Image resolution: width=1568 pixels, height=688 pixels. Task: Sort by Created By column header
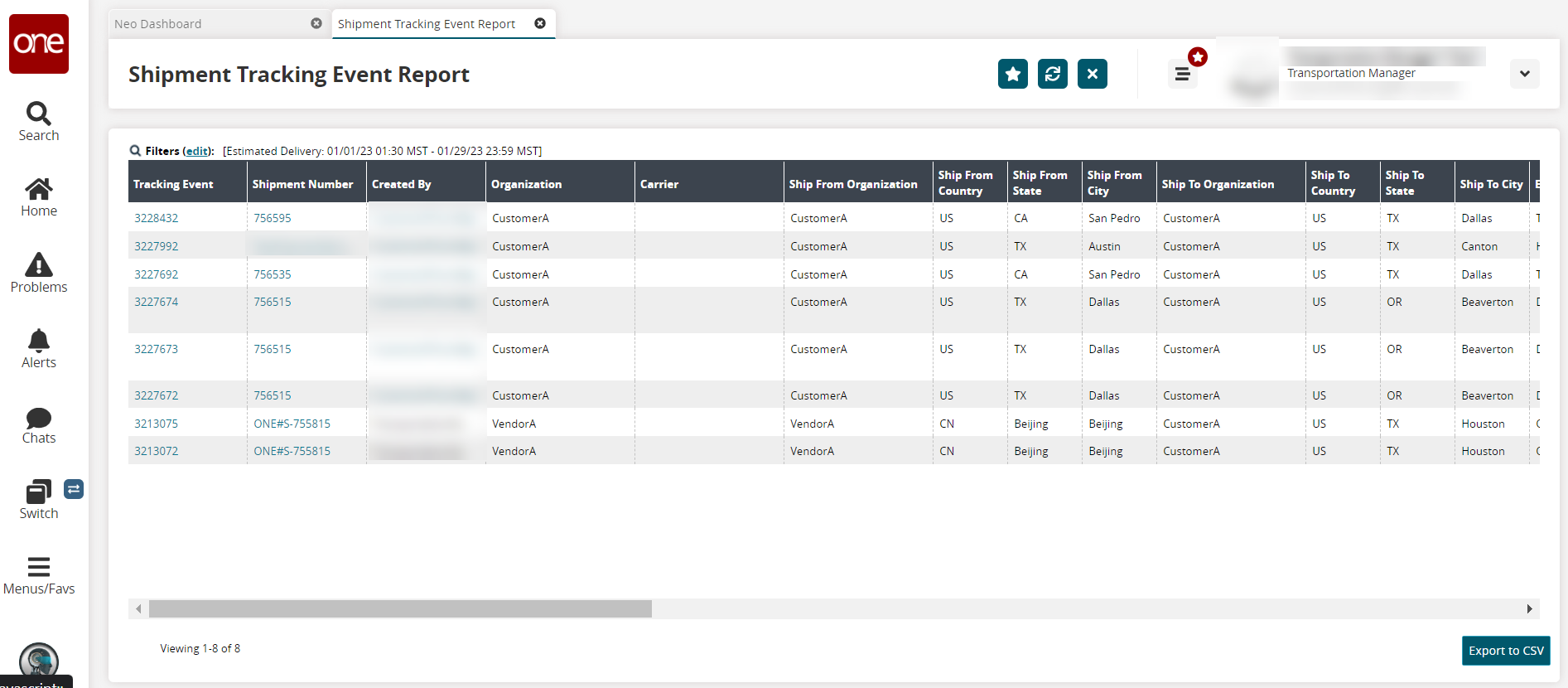tap(426, 182)
